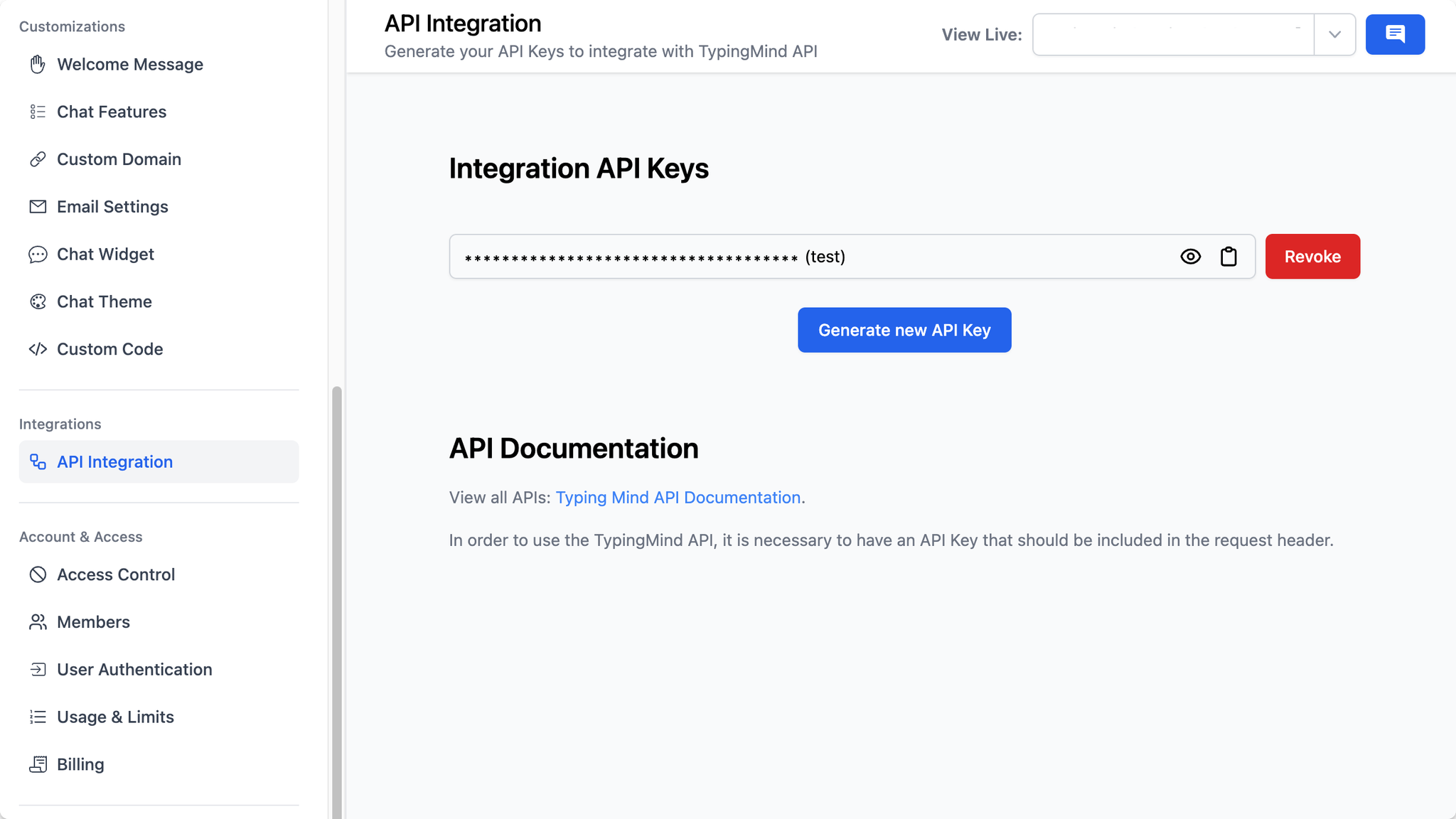Reveal the hidden API key with eye icon
Viewport: 1456px width, 819px height.
tap(1191, 256)
